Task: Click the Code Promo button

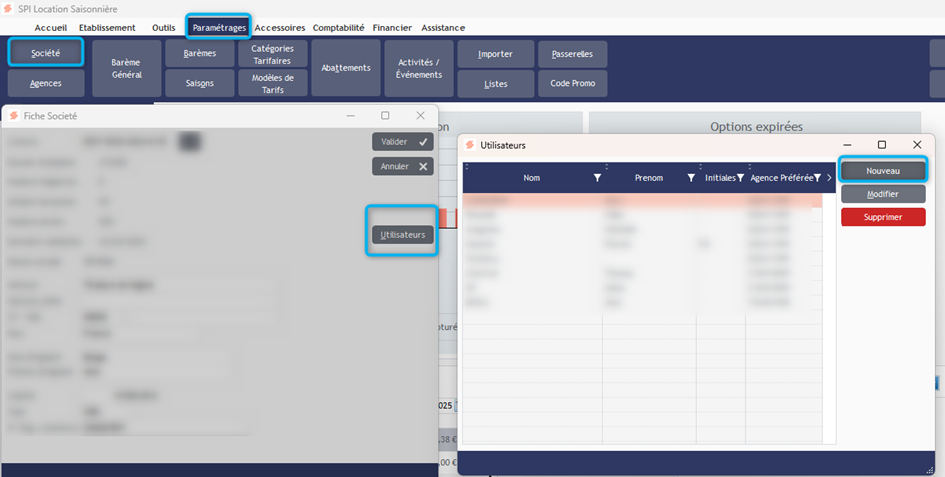Action: click(x=572, y=84)
